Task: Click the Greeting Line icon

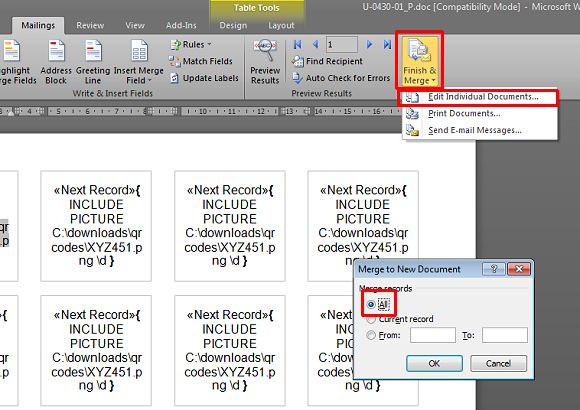Action: (x=93, y=51)
